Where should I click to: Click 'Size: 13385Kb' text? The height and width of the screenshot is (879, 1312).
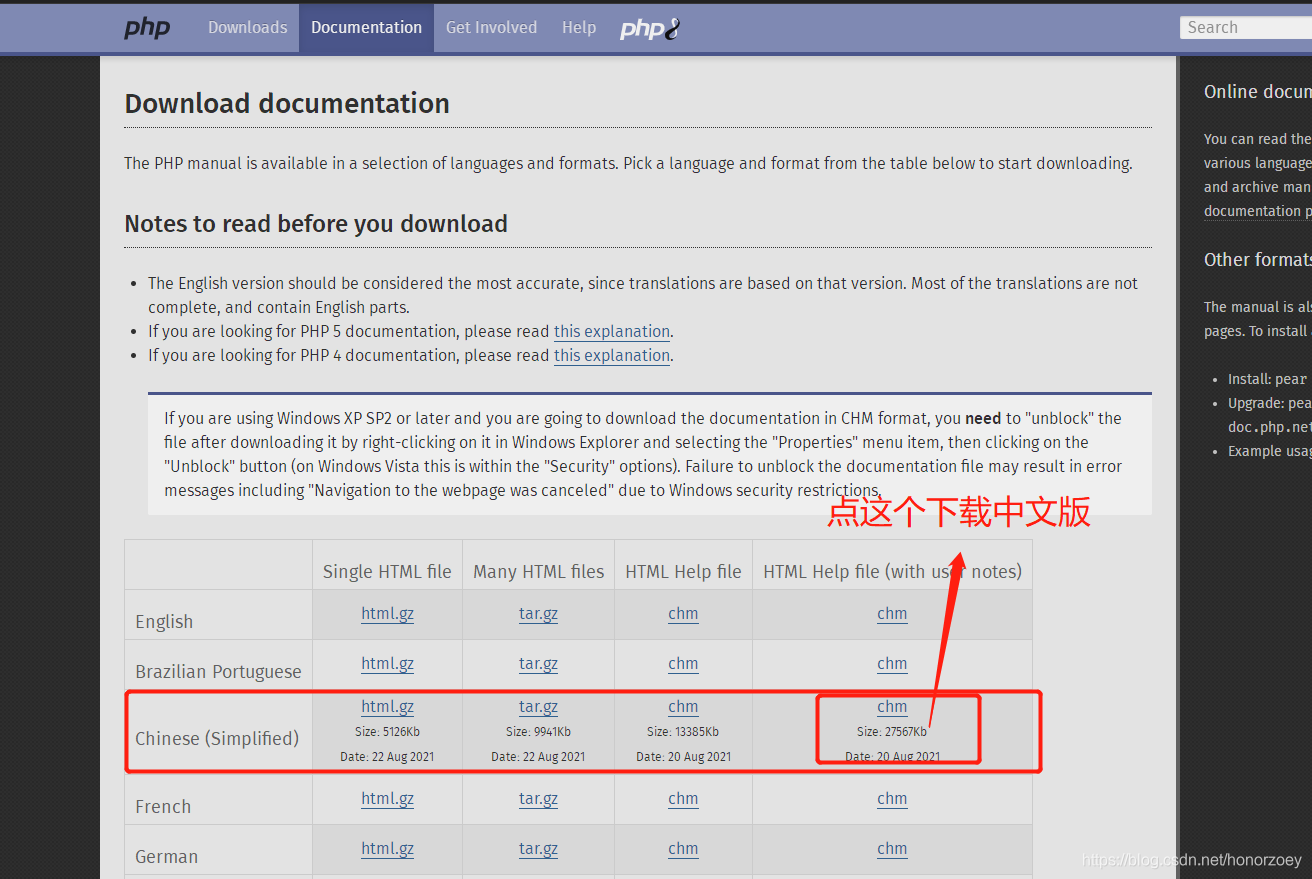[x=683, y=732]
